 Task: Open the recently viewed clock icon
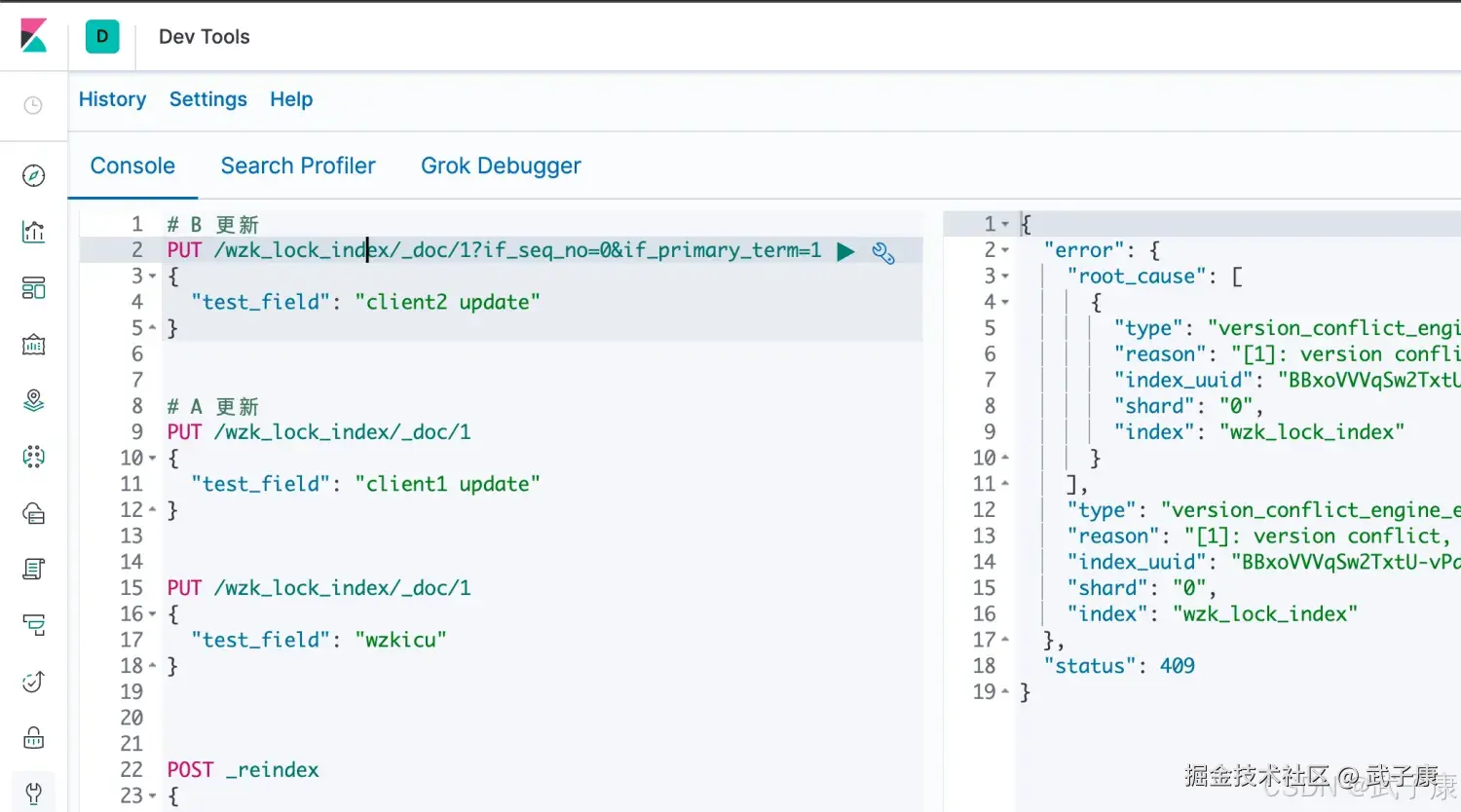pyautogui.click(x=33, y=105)
